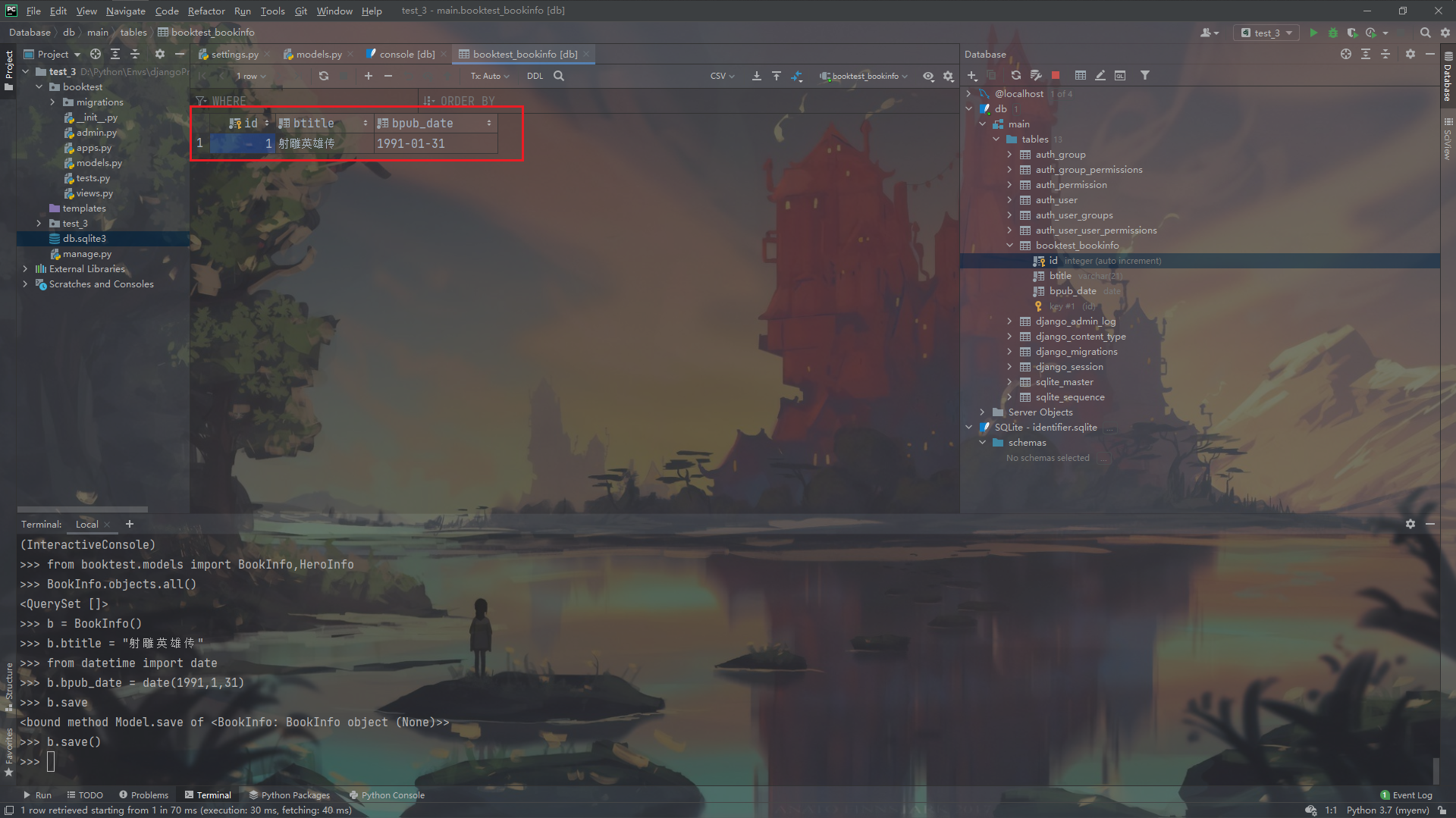Open the Tx: Auto transaction mode dropdown
1456x818 pixels.
[x=489, y=76]
